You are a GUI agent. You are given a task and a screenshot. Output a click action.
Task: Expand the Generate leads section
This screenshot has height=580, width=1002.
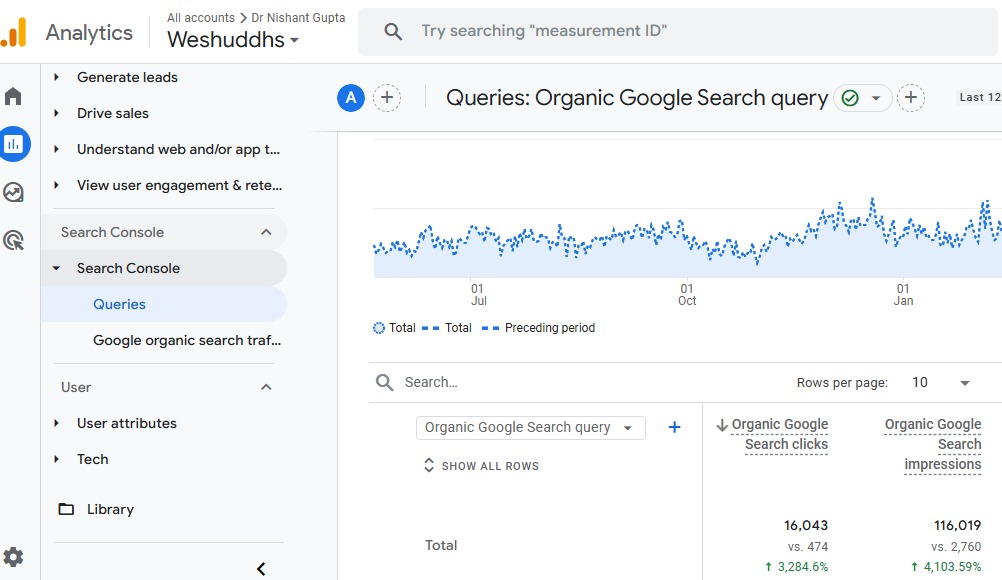[x=56, y=77]
